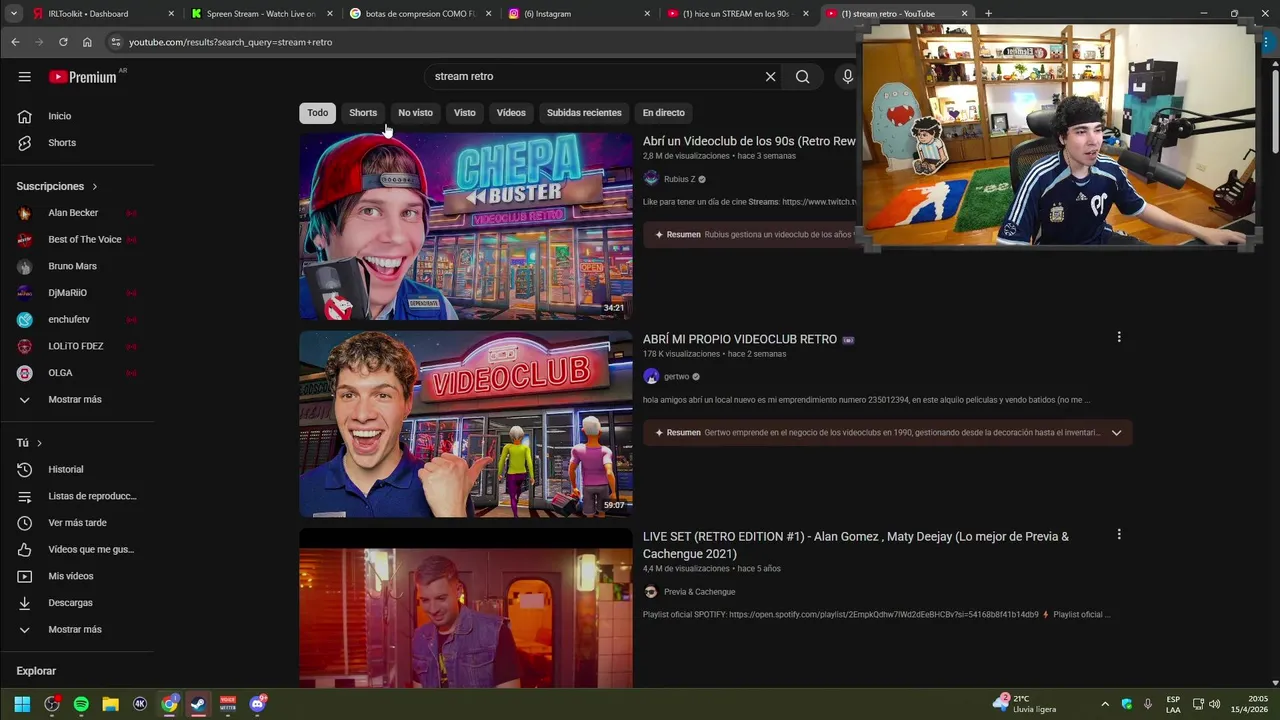Click the magnifying glass search button

pyautogui.click(x=802, y=77)
